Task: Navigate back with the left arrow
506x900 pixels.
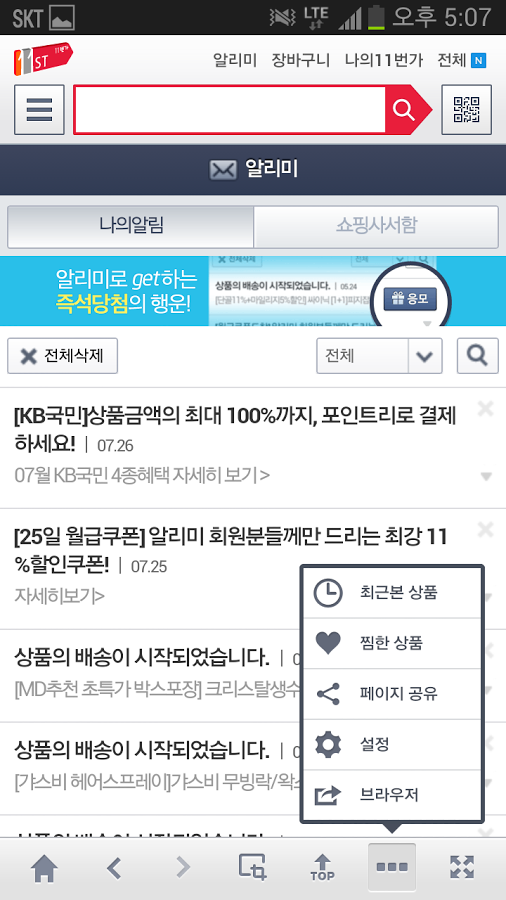Action: (114, 867)
